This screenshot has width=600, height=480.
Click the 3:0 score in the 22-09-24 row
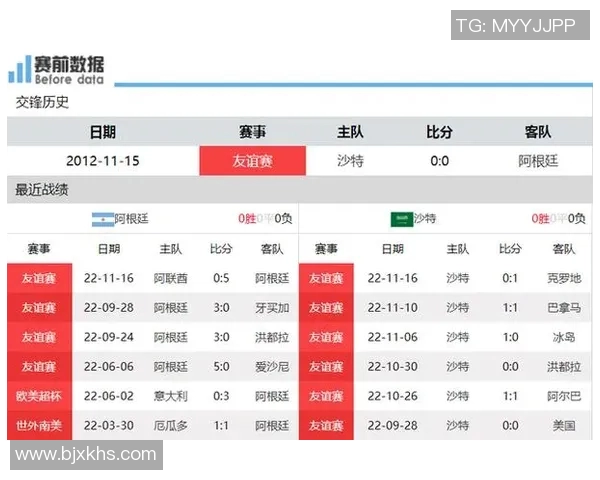[x=221, y=337]
